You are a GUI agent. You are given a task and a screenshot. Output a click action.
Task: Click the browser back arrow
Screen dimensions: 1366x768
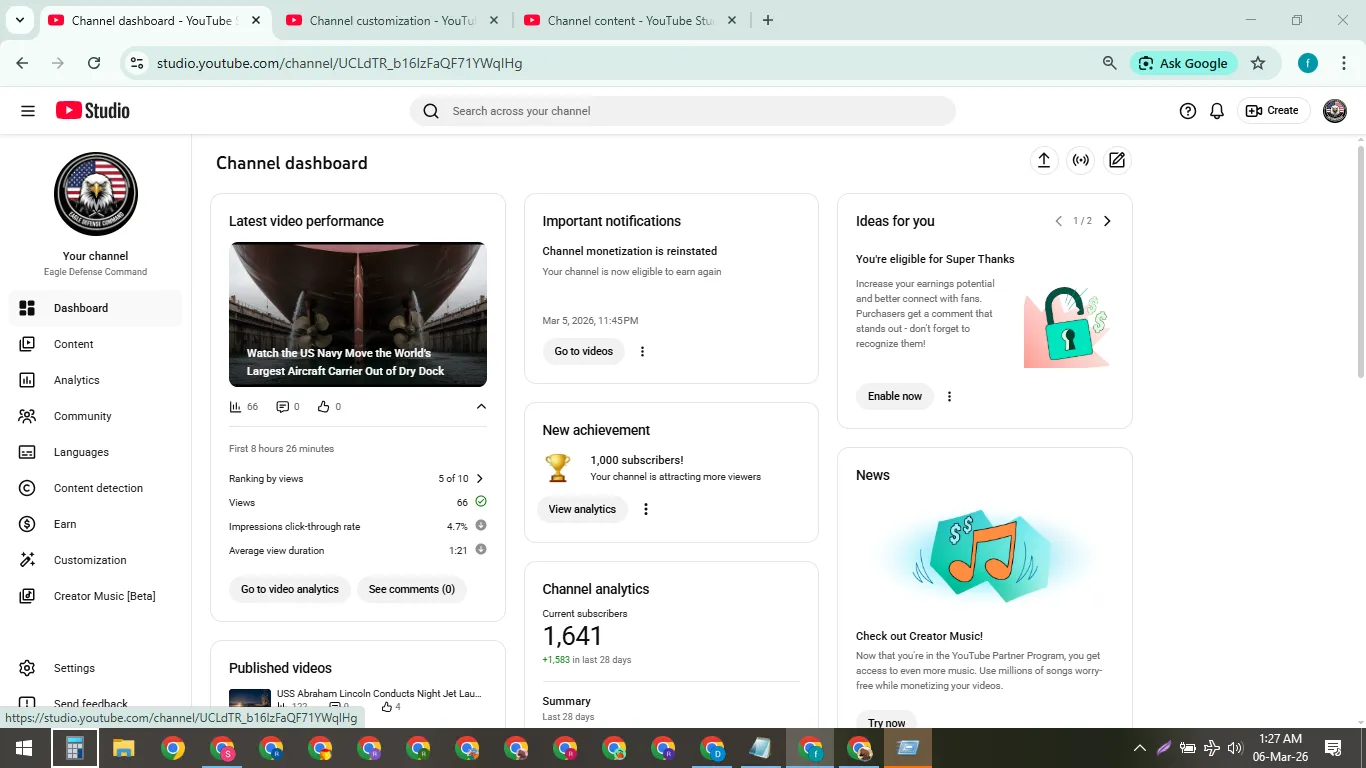coord(22,63)
